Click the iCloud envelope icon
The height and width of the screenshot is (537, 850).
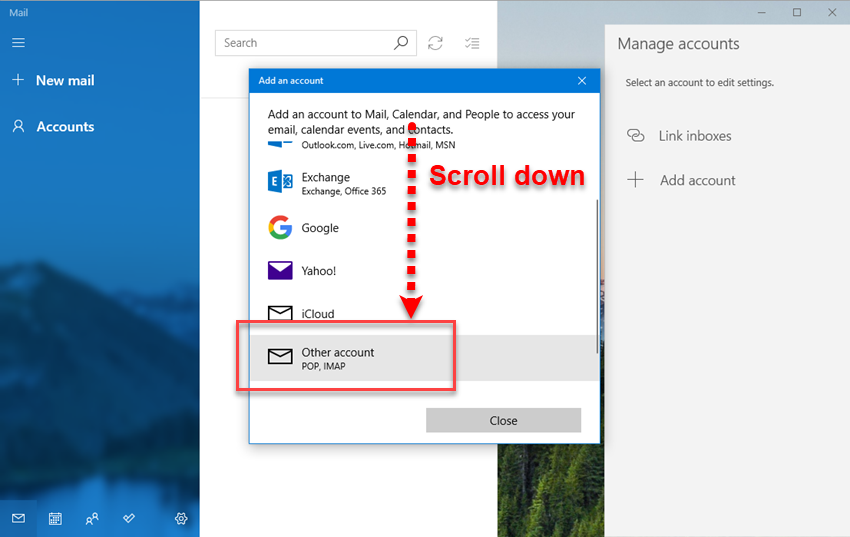pyautogui.click(x=280, y=313)
